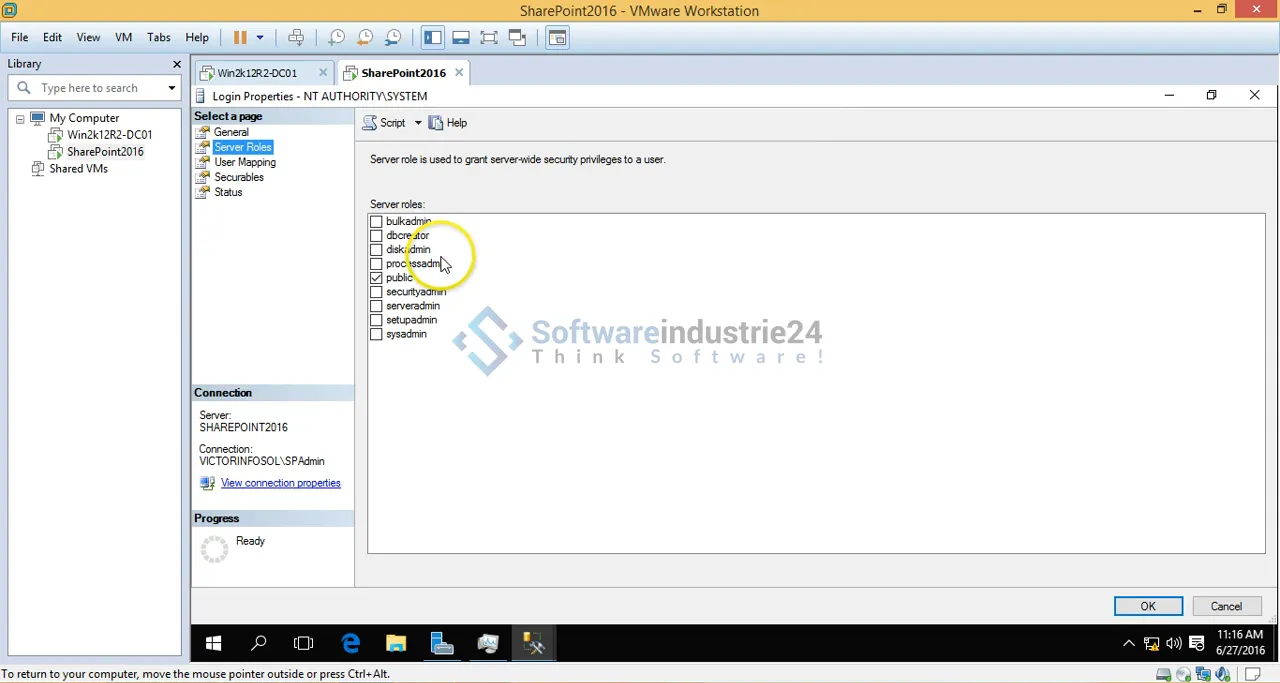This screenshot has width=1280, height=683.
Task: Enable the bulkadmin server role checkbox
Action: point(376,222)
